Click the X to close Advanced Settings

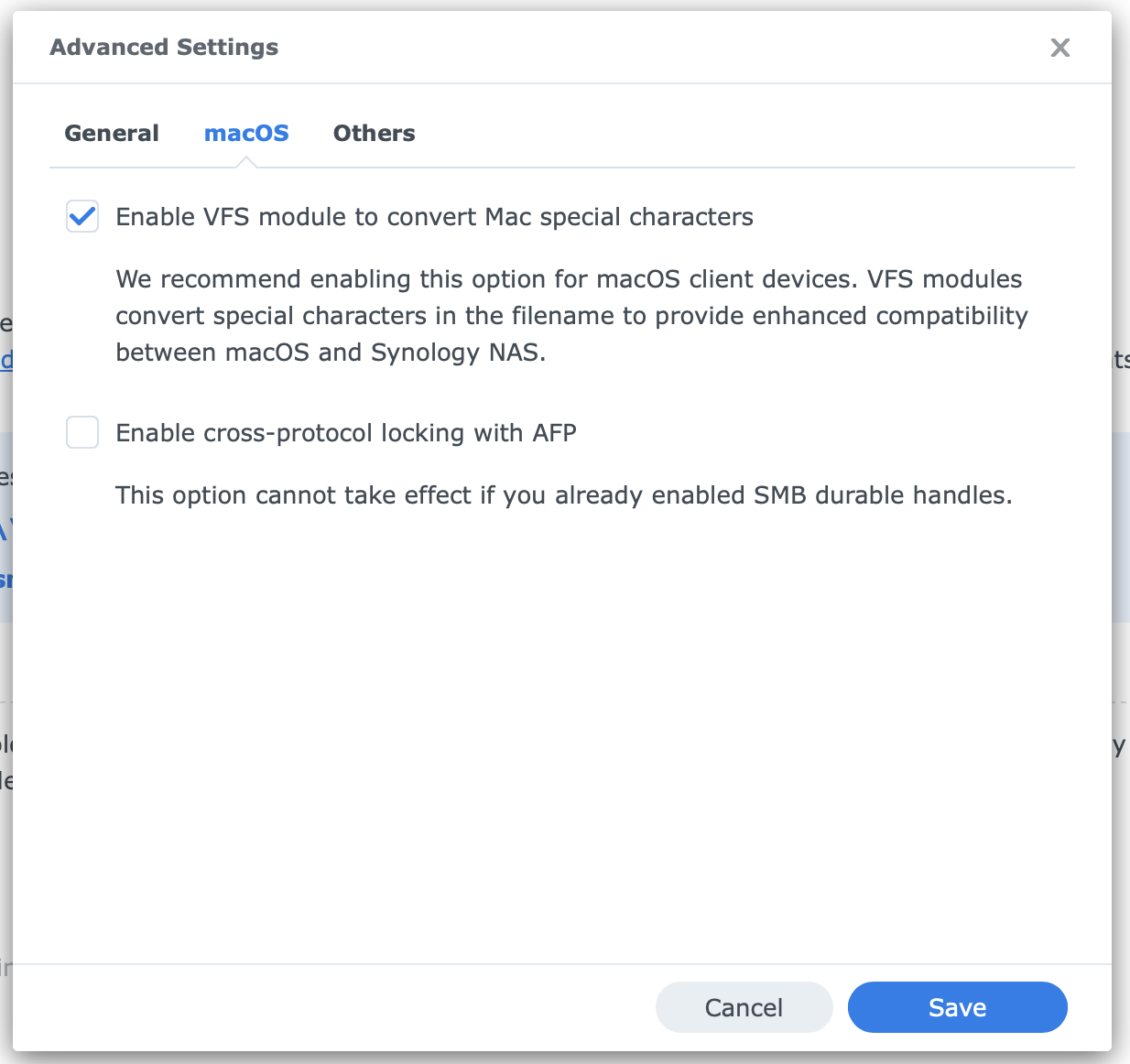[1059, 48]
